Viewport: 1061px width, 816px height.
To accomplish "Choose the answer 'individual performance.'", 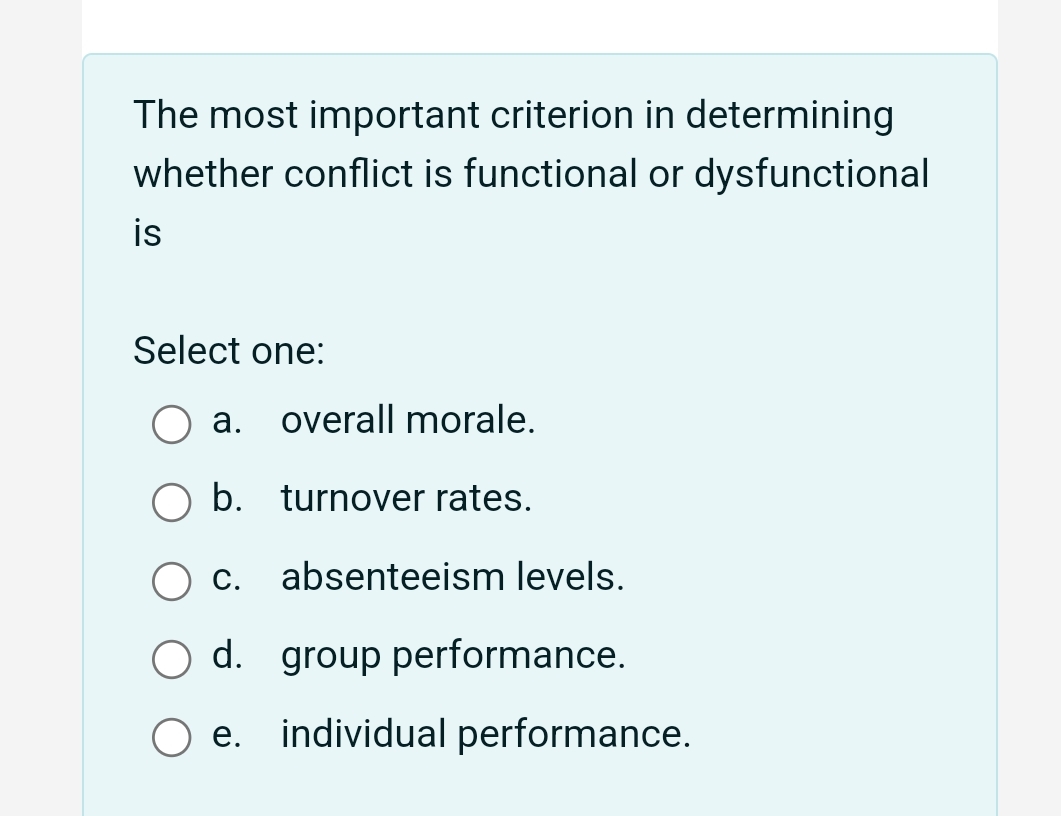I will tap(486, 735).
